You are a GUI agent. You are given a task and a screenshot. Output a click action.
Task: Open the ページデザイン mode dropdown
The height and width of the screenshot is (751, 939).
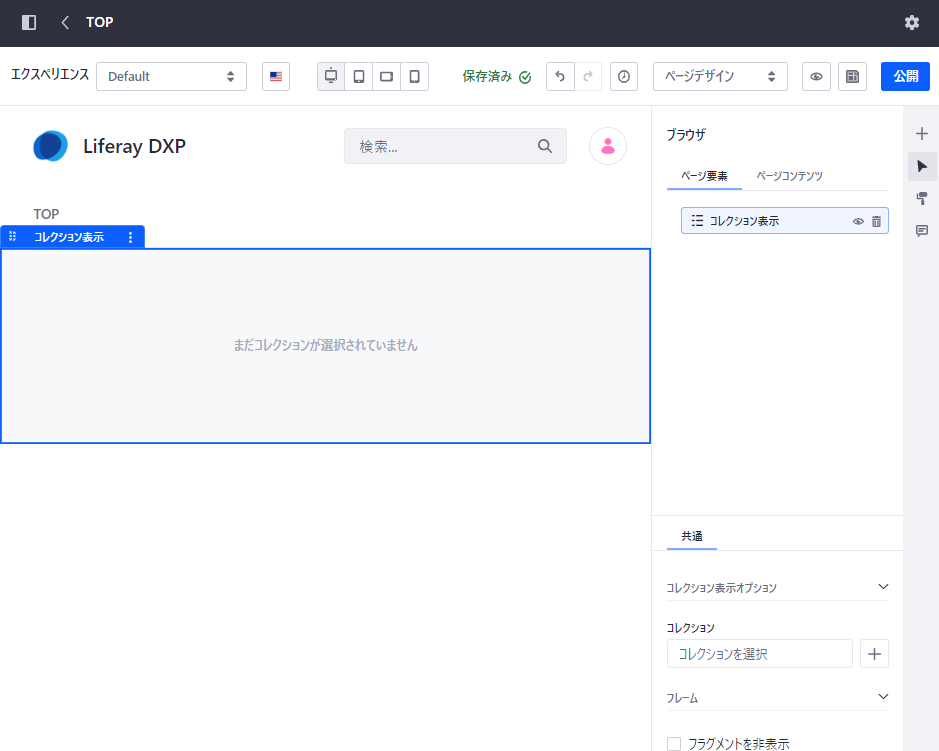click(x=720, y=77)
